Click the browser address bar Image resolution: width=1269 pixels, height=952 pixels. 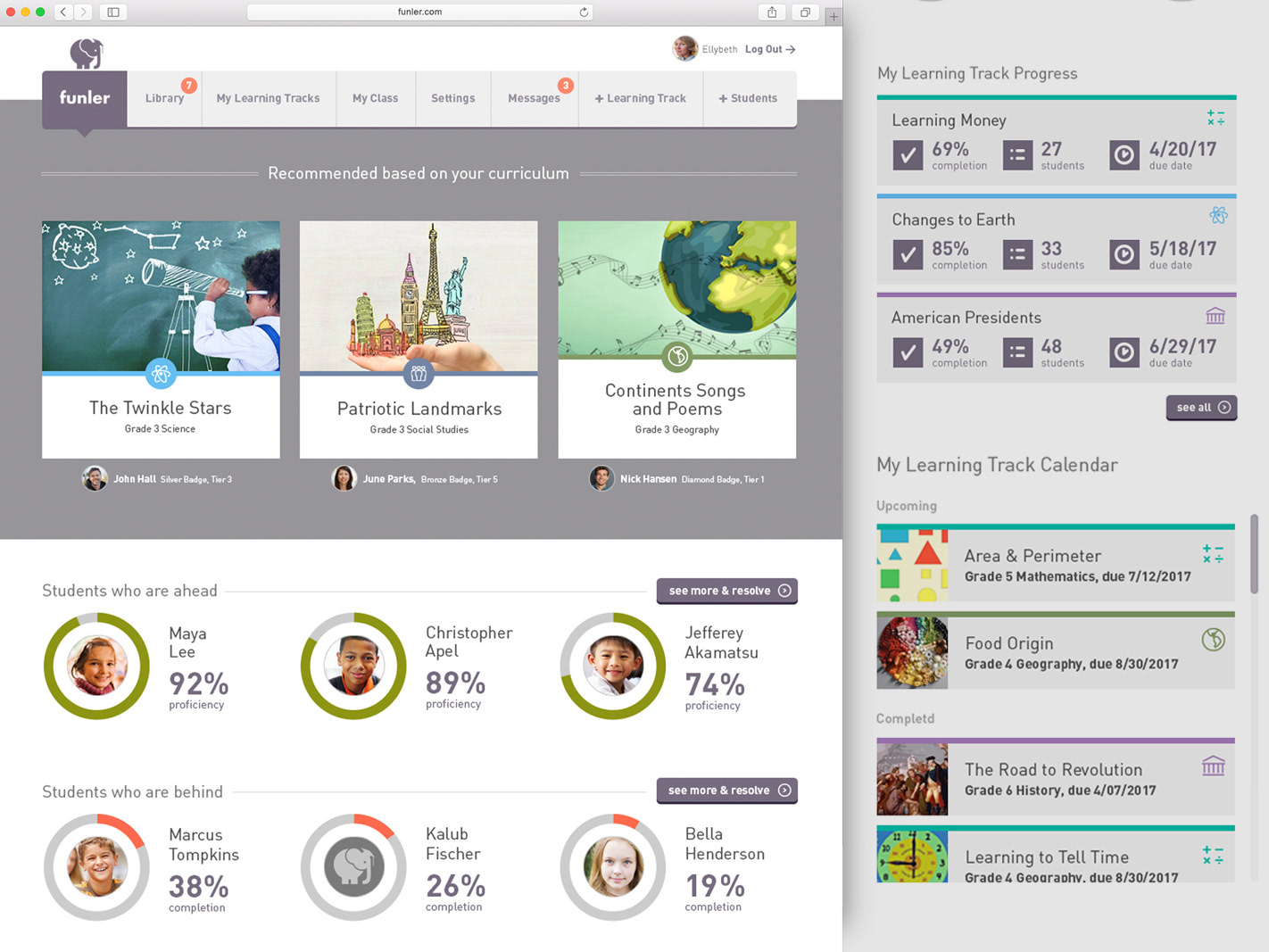[419, 12]
